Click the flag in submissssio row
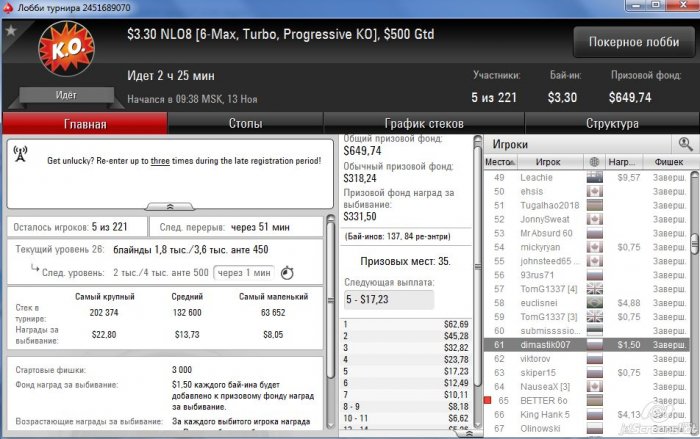 click(594, 330)
